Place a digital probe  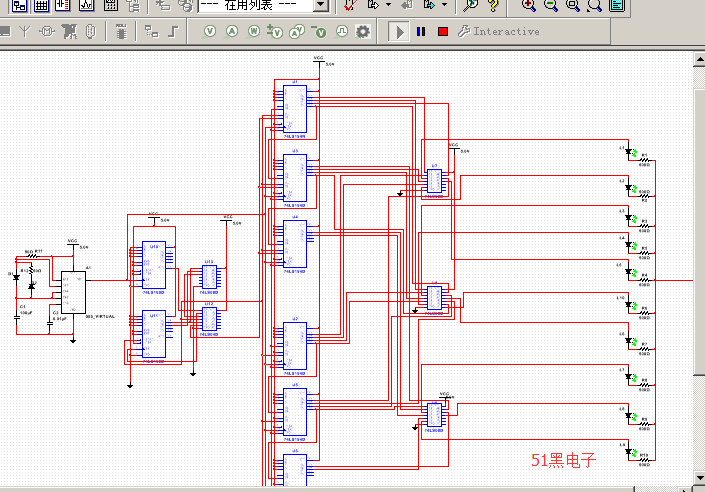click(342, 31)
